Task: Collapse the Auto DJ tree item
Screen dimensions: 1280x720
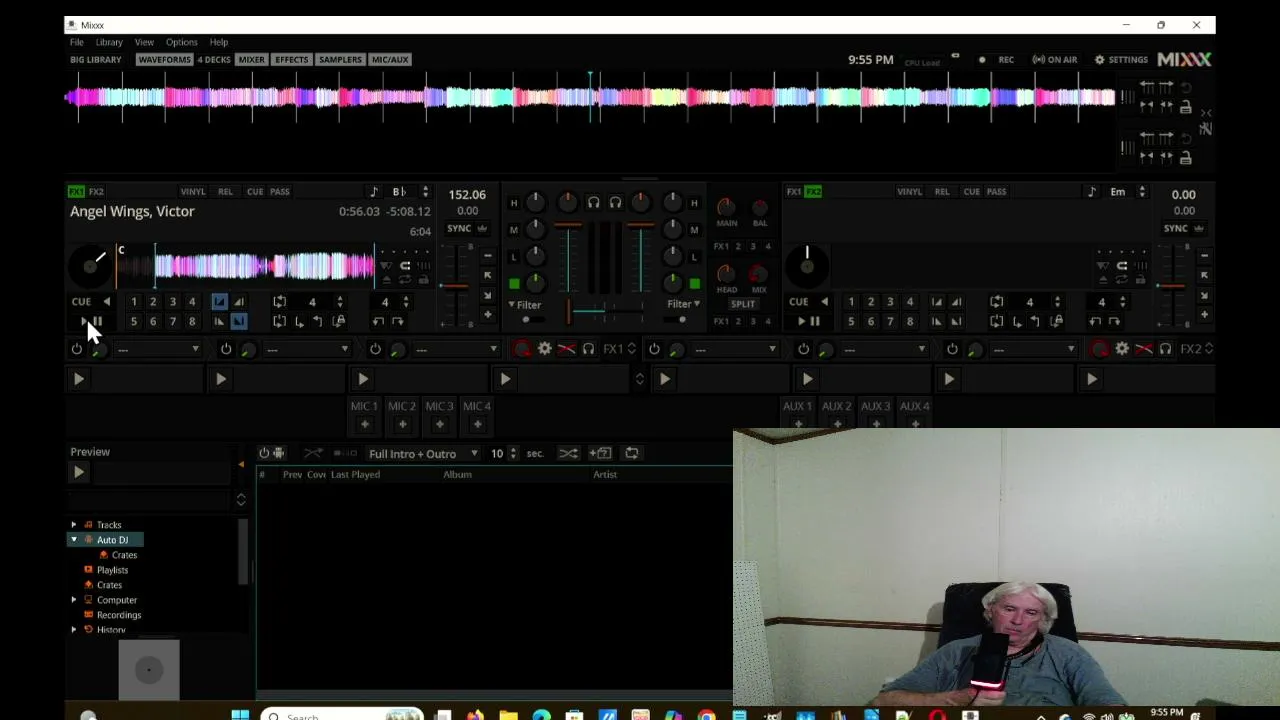Action: pyautogui.click(x=73, y=539)
